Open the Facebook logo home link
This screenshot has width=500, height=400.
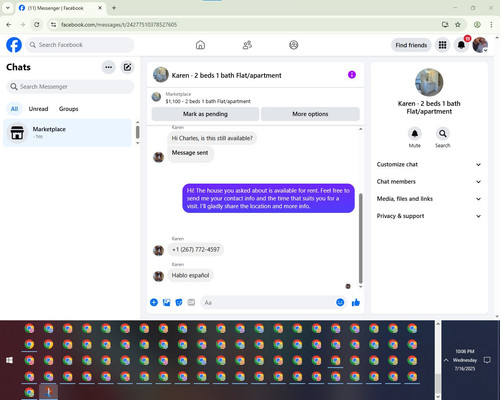click(14, 45)
